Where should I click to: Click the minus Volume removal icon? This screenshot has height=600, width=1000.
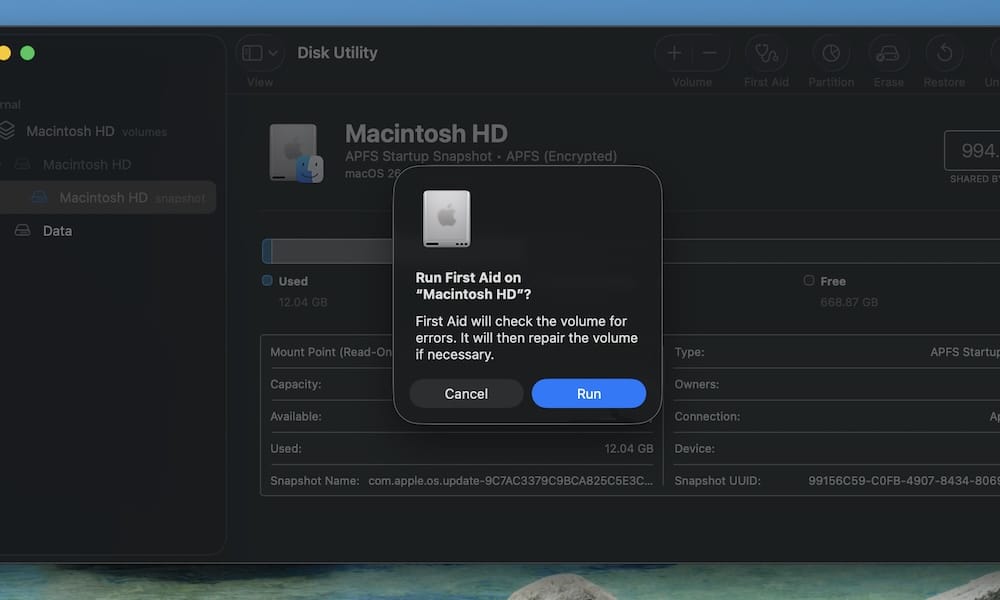708,52
